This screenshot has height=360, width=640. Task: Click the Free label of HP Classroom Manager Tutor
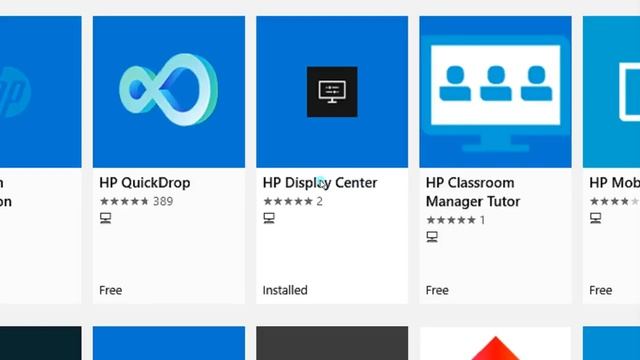pyautogui.click(x=437, y=290)
